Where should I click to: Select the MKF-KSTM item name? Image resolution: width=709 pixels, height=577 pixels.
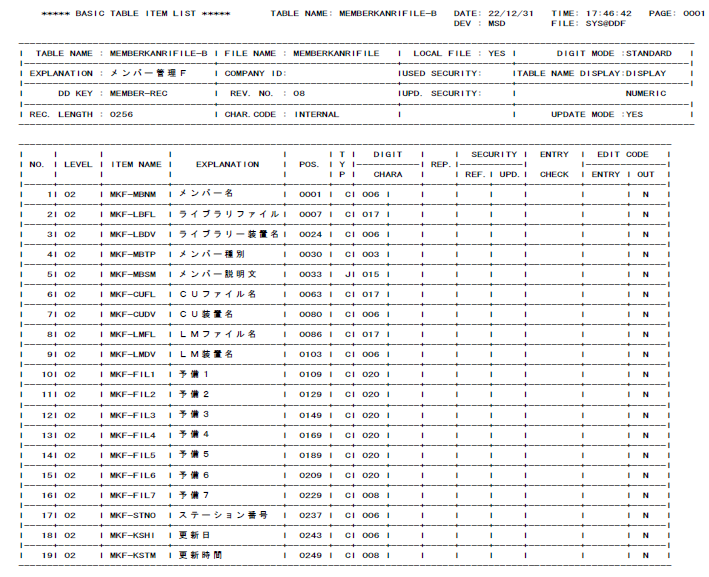[x=133, y=555]
